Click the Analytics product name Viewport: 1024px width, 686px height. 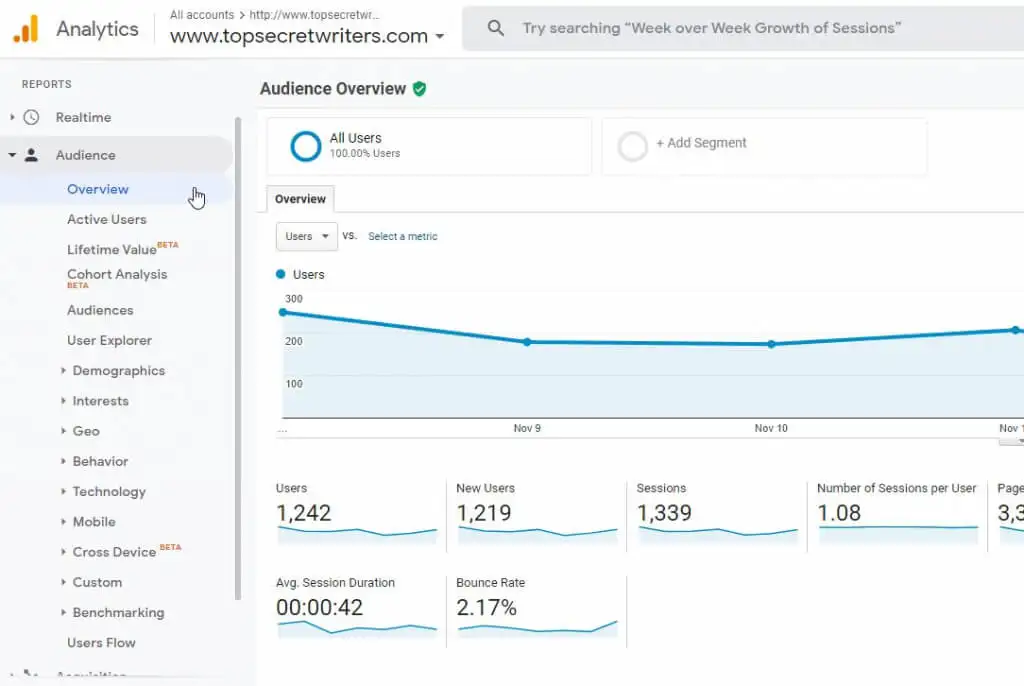pyautogui.click(x=97, y=29)
